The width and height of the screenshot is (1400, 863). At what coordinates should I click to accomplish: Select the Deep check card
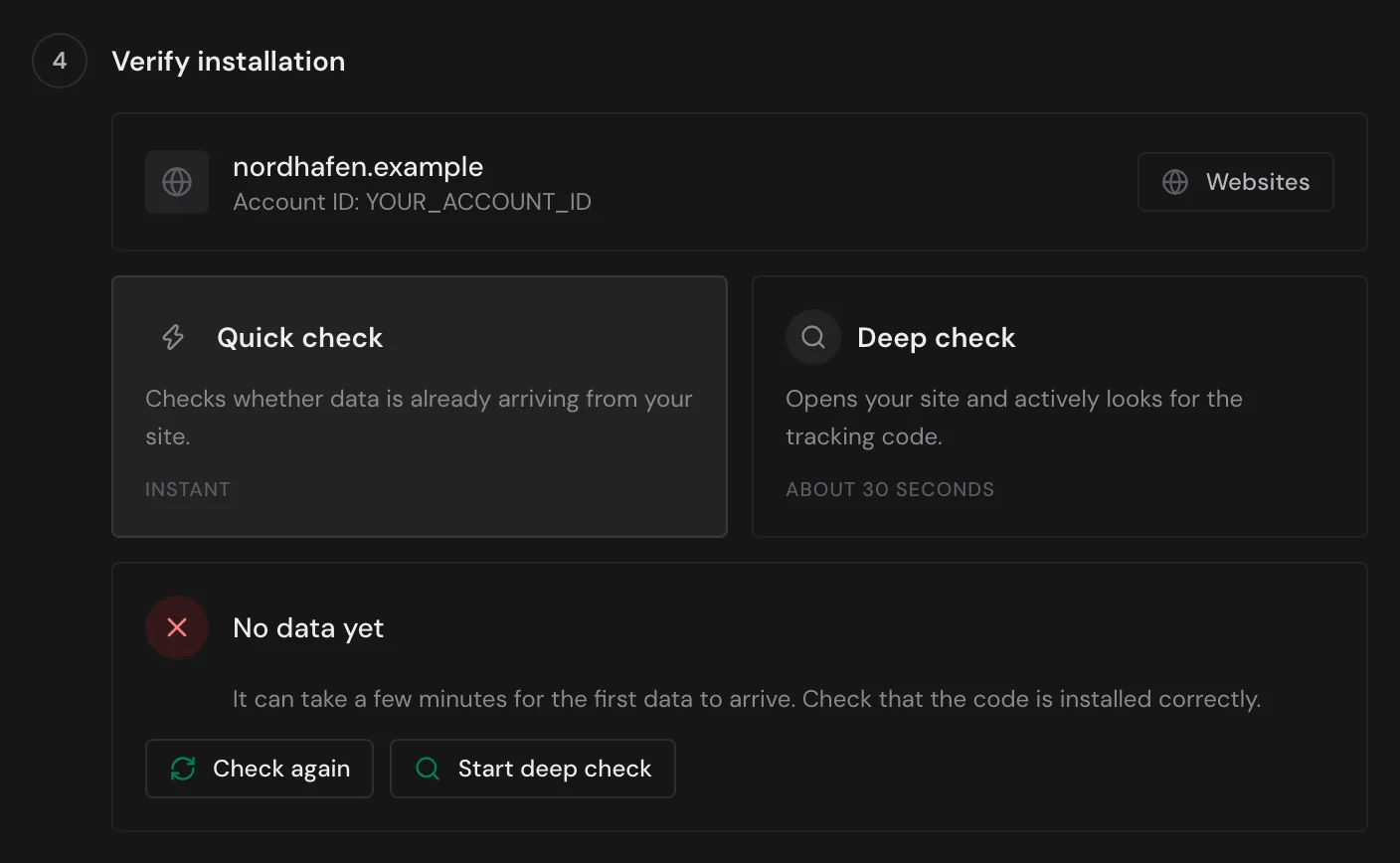pyautogui.click(x=1060, y=407)
